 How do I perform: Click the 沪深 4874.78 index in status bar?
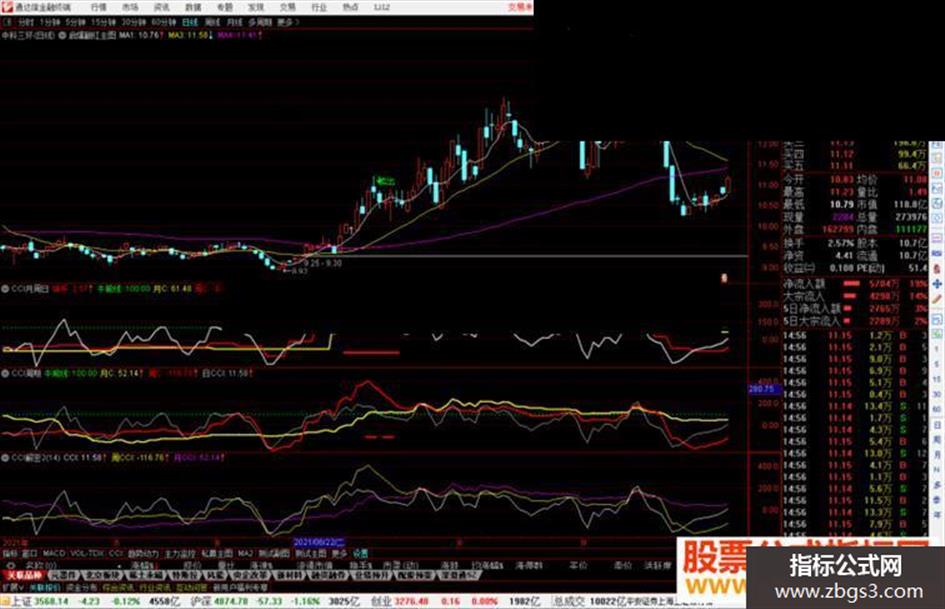[219, 601]
